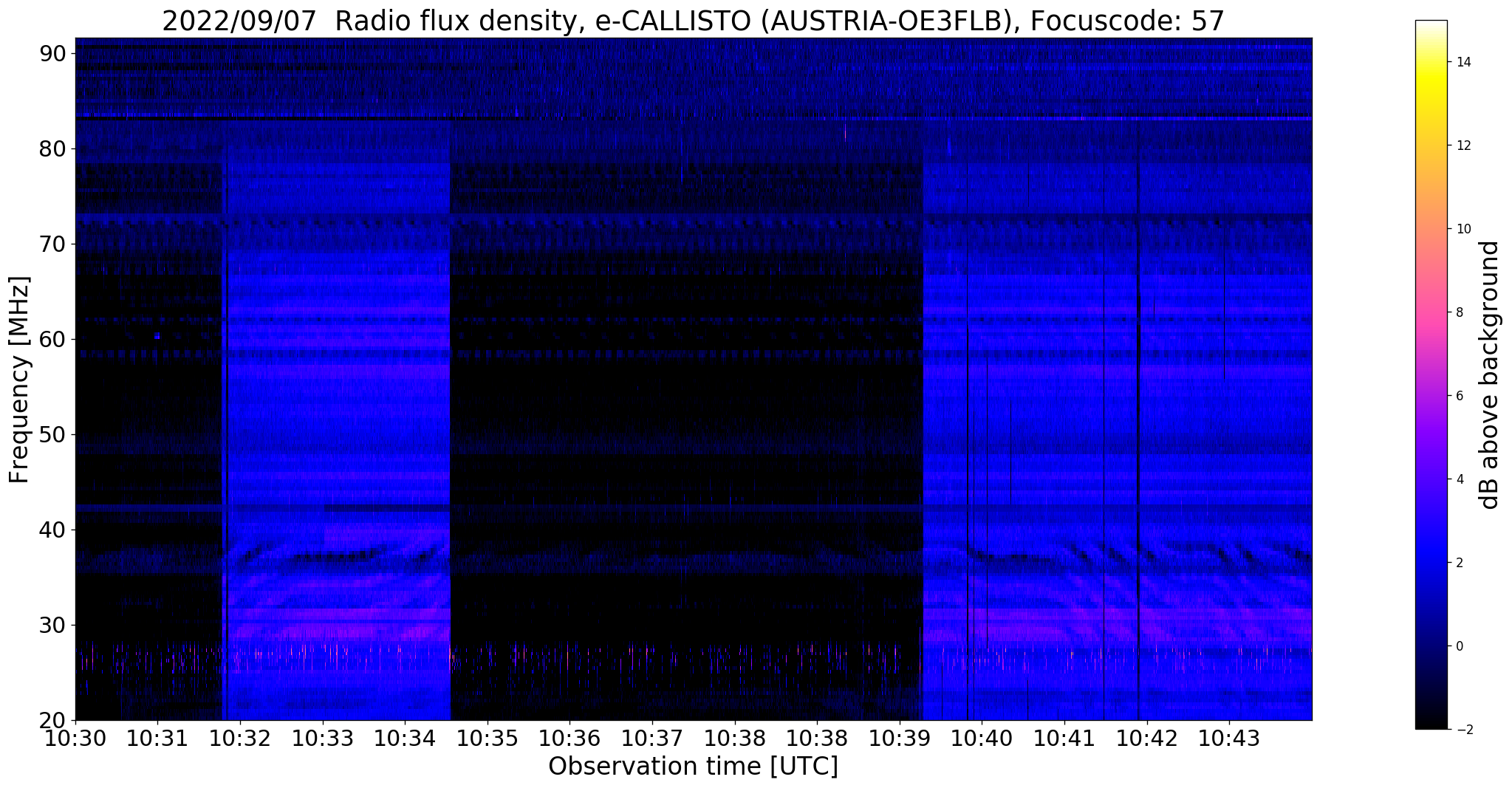Click the 80 MHz frequency tick label
This screenshot has width=1512, height=788.
point(52,148)
